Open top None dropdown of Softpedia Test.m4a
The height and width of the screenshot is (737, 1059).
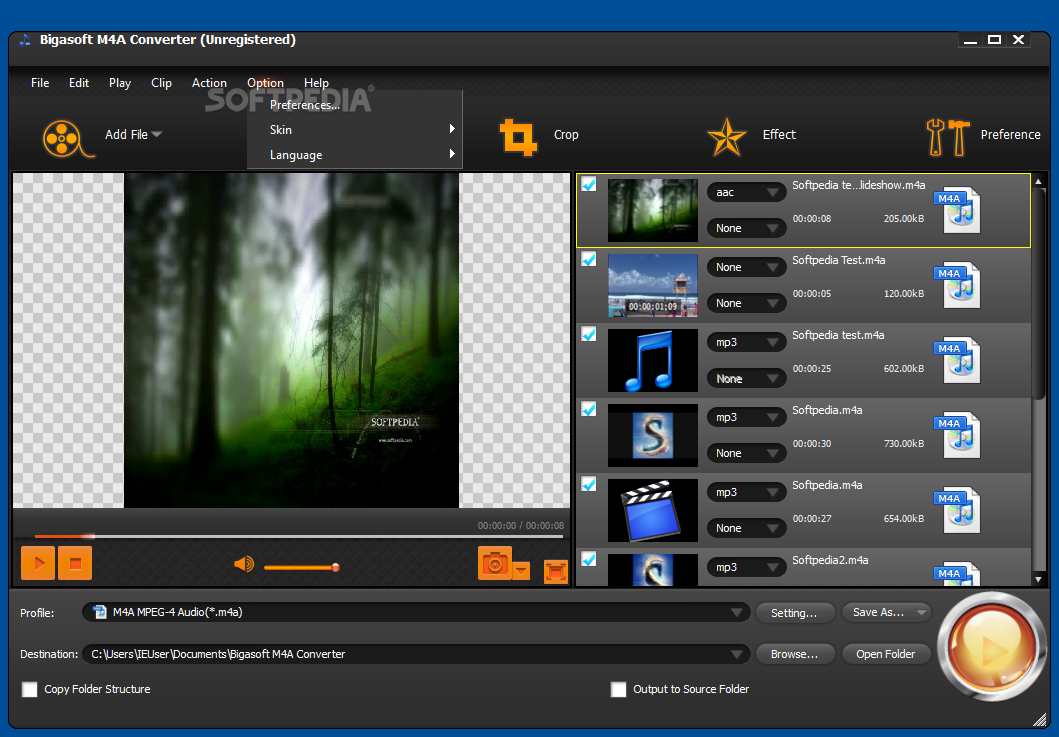coord(746,268)
